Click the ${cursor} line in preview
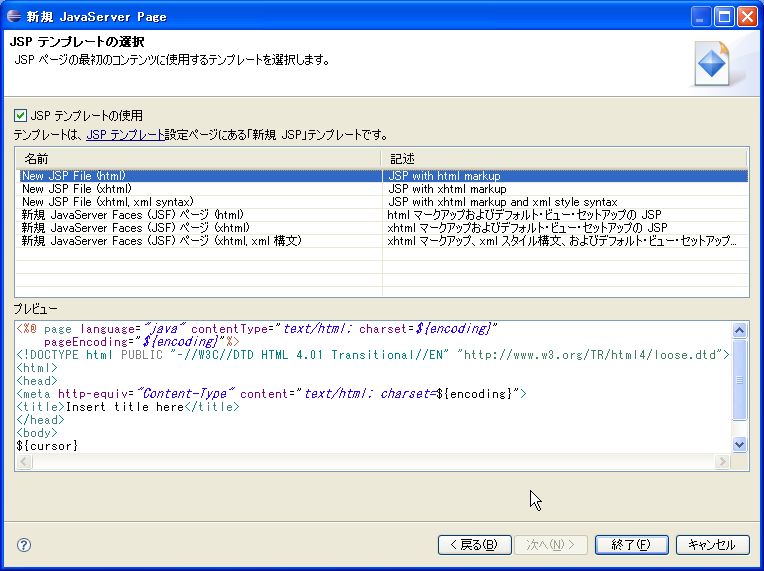Viewport: 764px width, 571px height. tap(47, 446)
